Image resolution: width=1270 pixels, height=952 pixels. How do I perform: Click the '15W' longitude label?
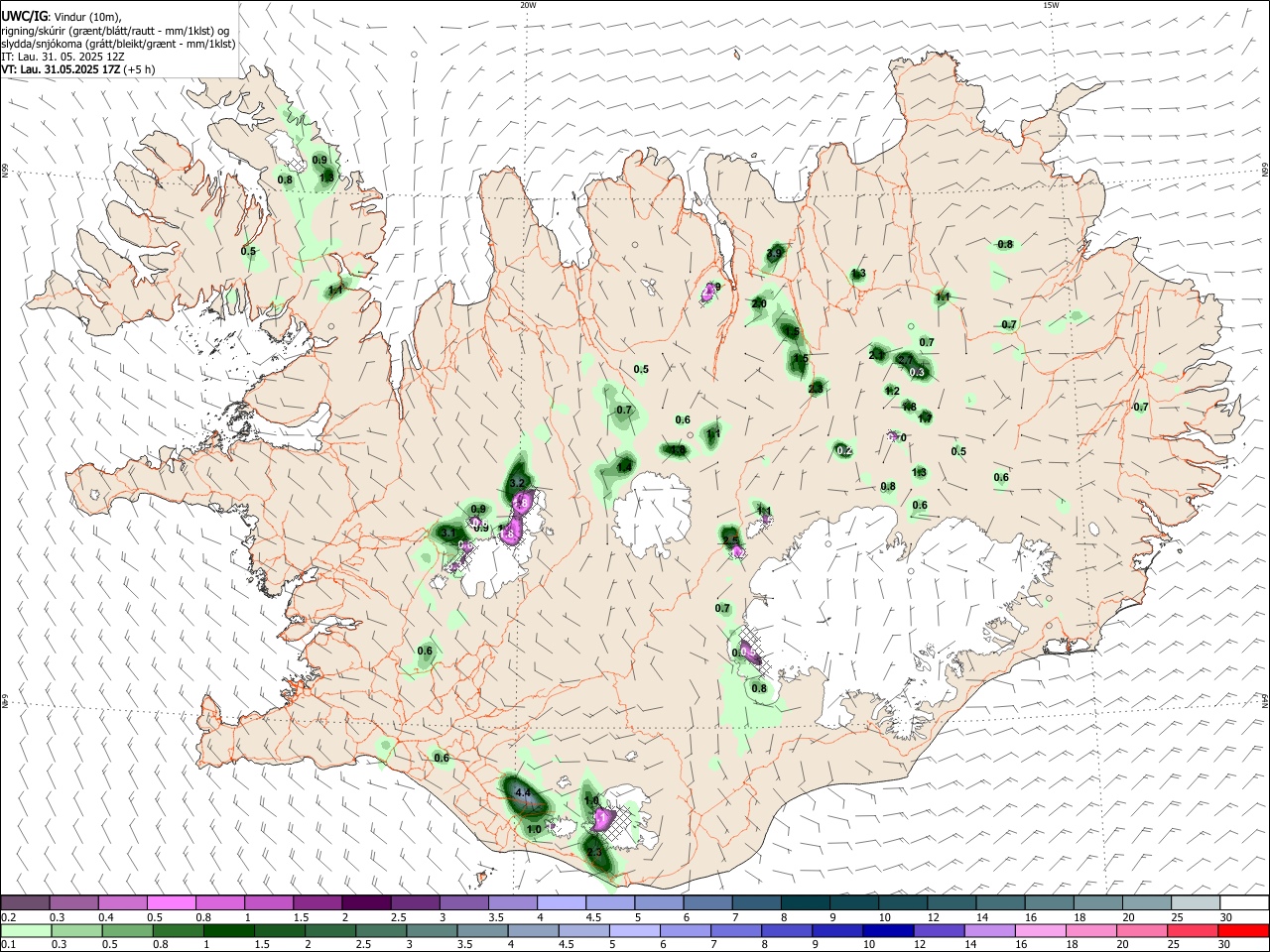[1051, 5]
